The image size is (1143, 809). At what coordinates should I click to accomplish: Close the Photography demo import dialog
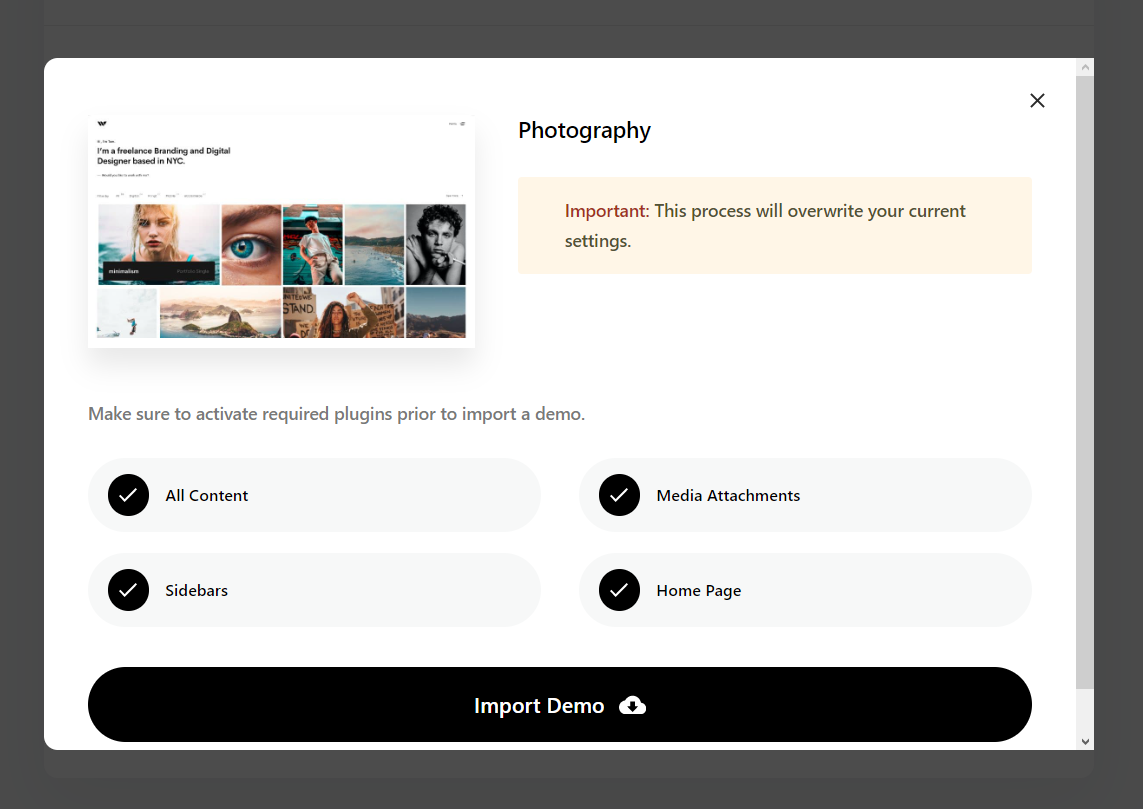[x=1037, y=100]
